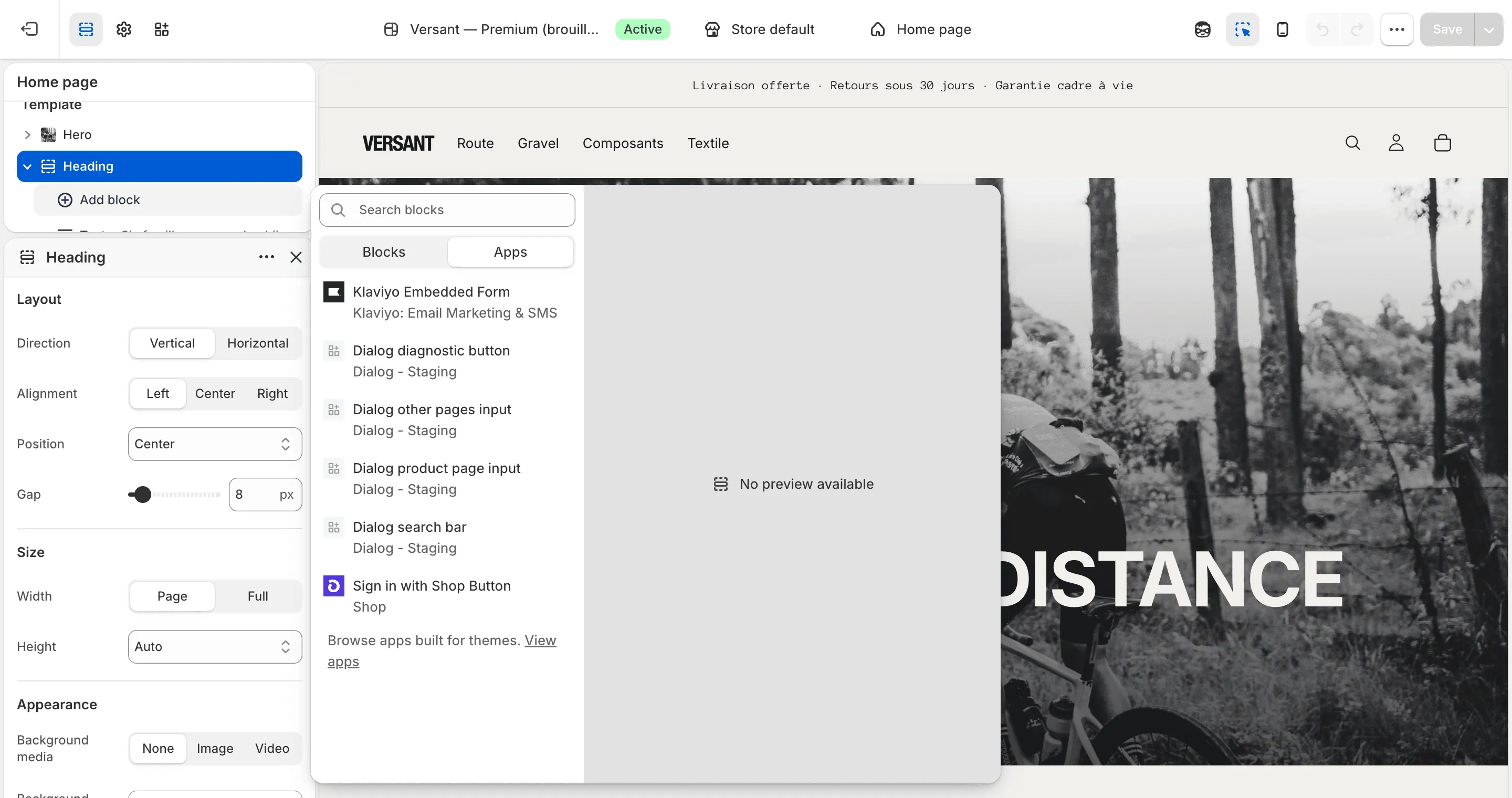Set Background media to Image
This screenshot has width=1512, height=798.
(215, 748)
